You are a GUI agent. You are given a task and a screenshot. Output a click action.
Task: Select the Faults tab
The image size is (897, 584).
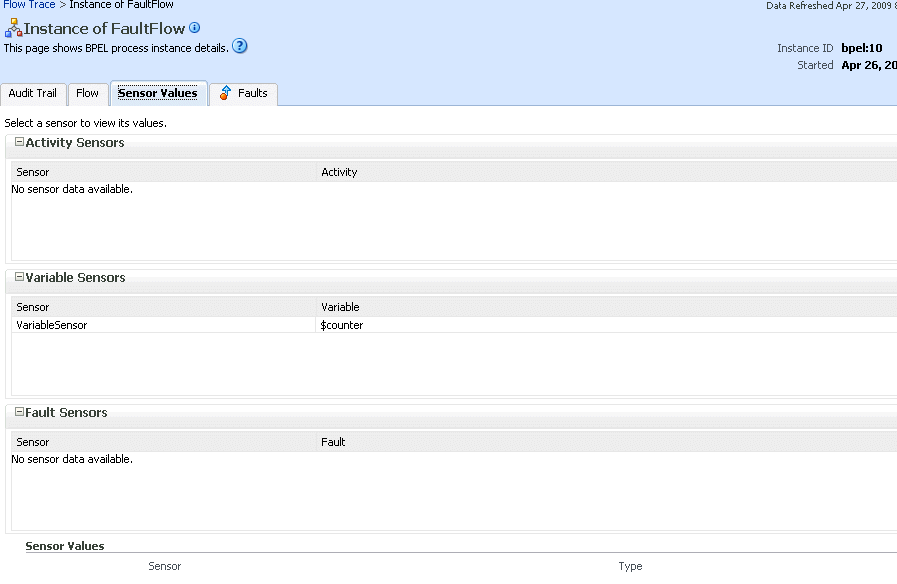tap(250, 92)
